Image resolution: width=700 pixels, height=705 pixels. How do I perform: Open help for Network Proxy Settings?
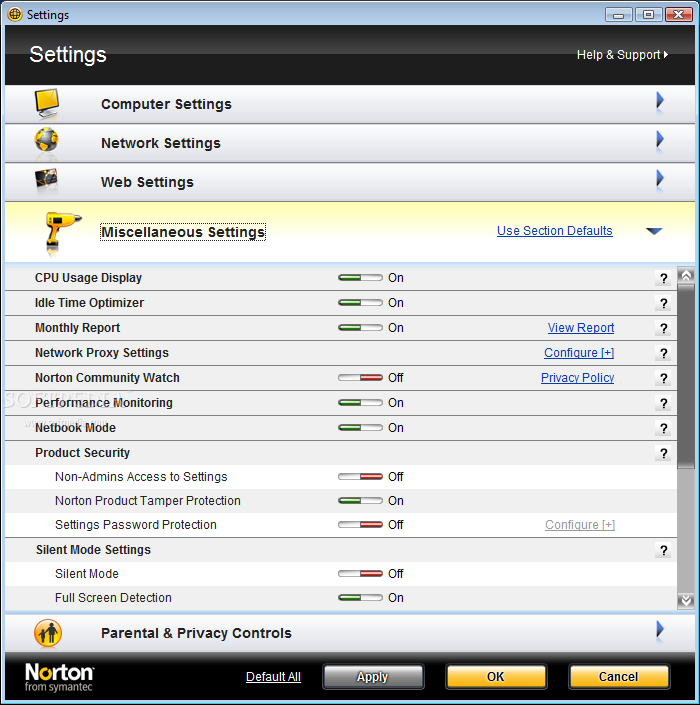click(663, 353)
